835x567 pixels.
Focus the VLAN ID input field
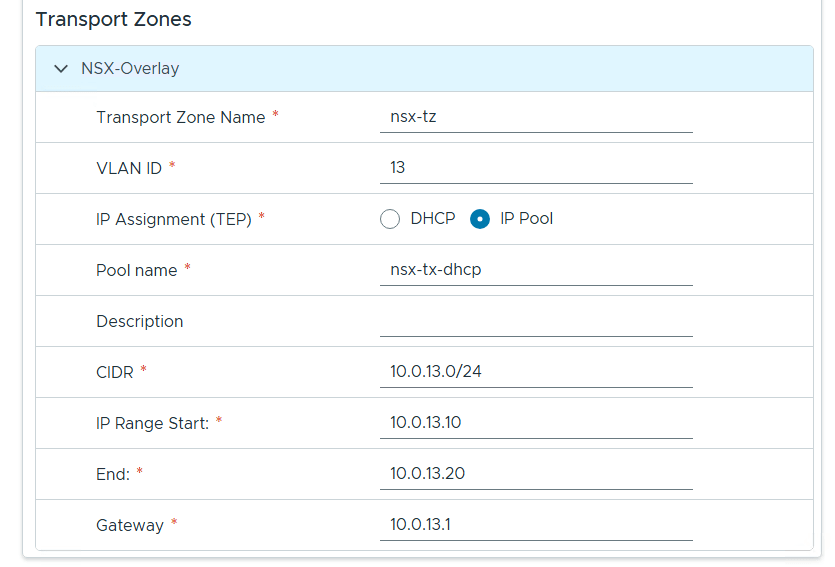click(x=536, y=168)
